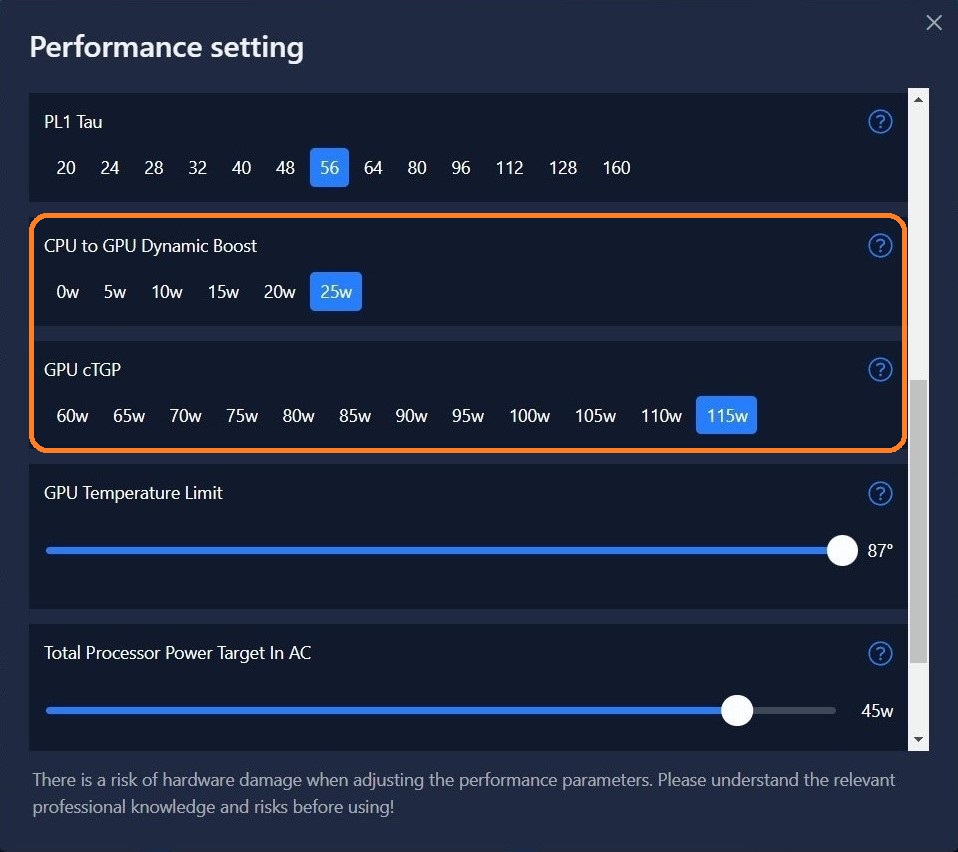The width and height of the screenshot is (958, 852).
Task: Click the GPU Temperature Limit slider handle
Action: click(843, 550)
